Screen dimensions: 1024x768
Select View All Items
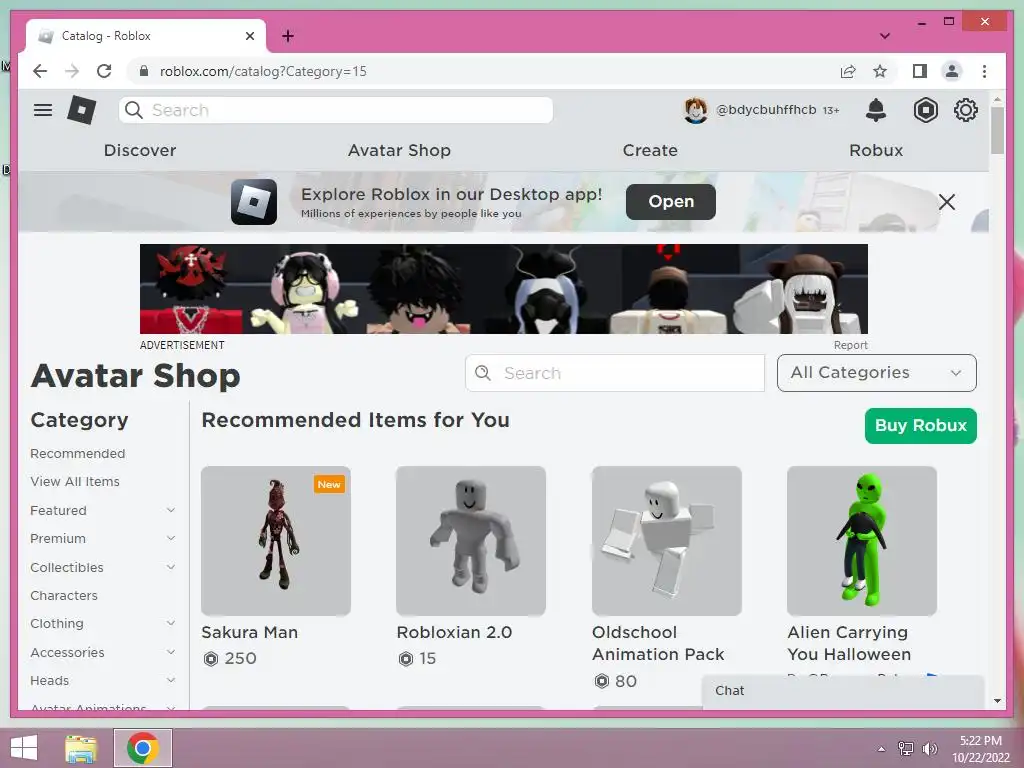coord(75,481)
